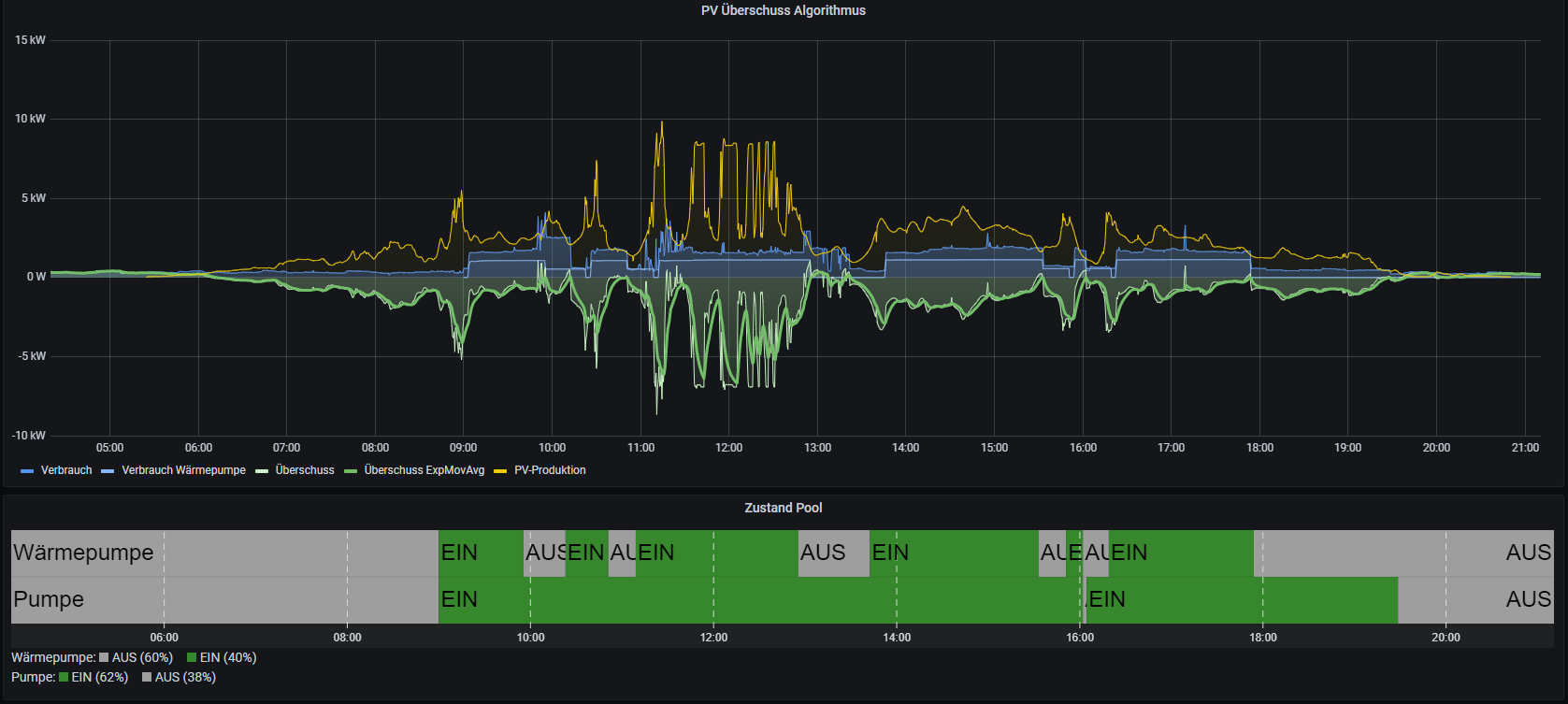Toggle the PV-Produktion series legend label
This screenshot has height=704, width=1568.
550,470
